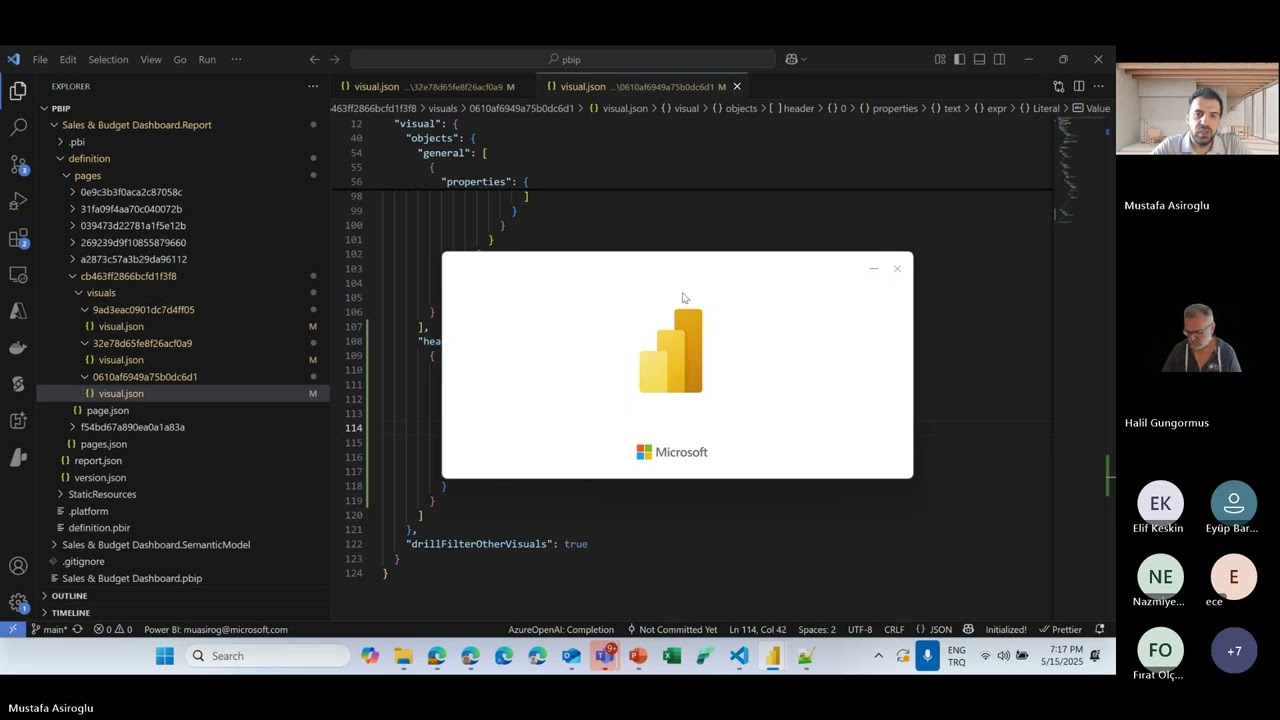Collapse the Sales & Budget Dashboard.Report folder
1280x720 pixels.
coord(136,125)
